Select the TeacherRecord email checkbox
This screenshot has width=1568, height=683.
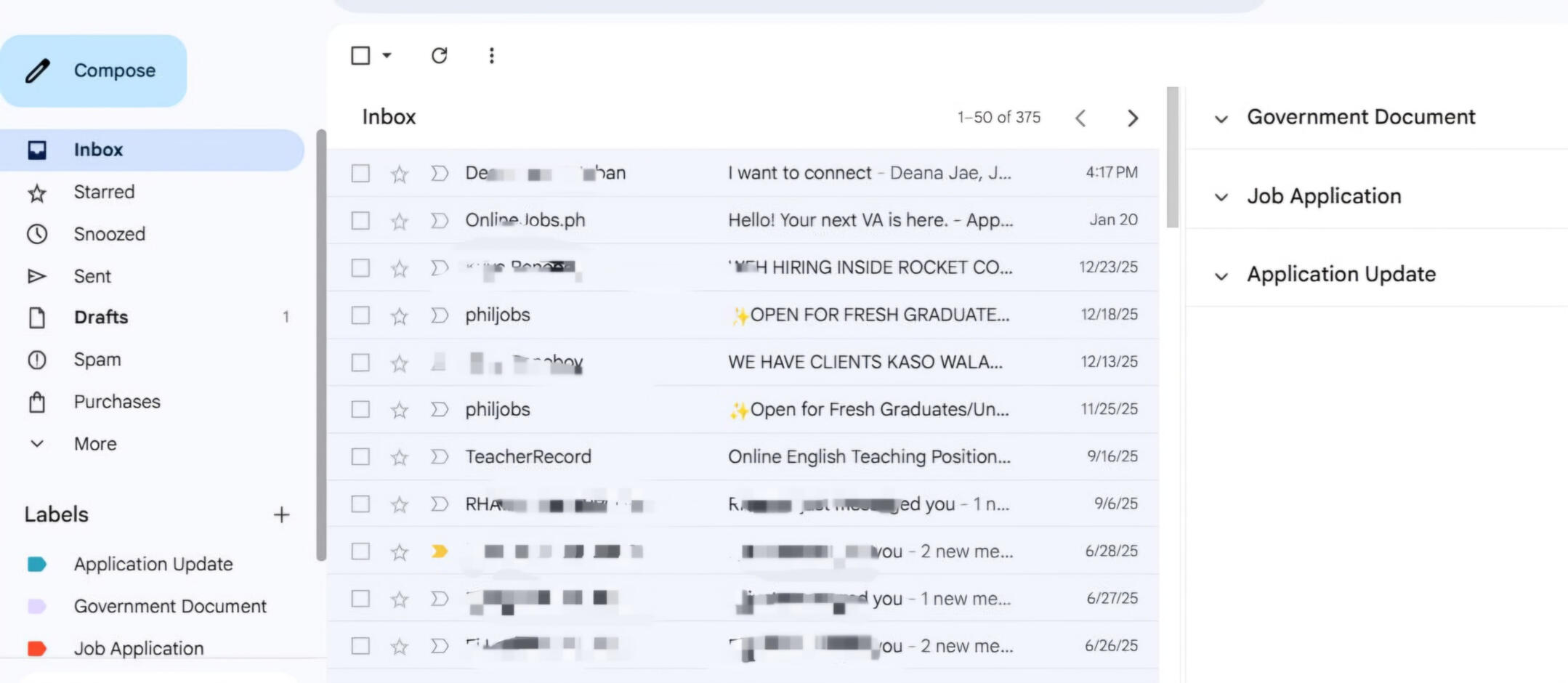[360, 456]
